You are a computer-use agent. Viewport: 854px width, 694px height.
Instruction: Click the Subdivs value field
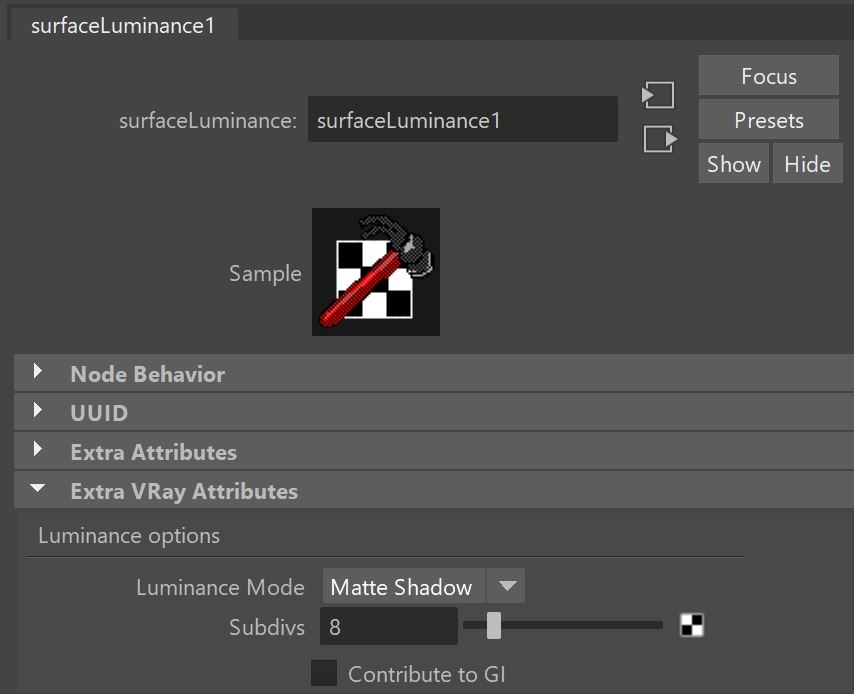pos(389,626)
